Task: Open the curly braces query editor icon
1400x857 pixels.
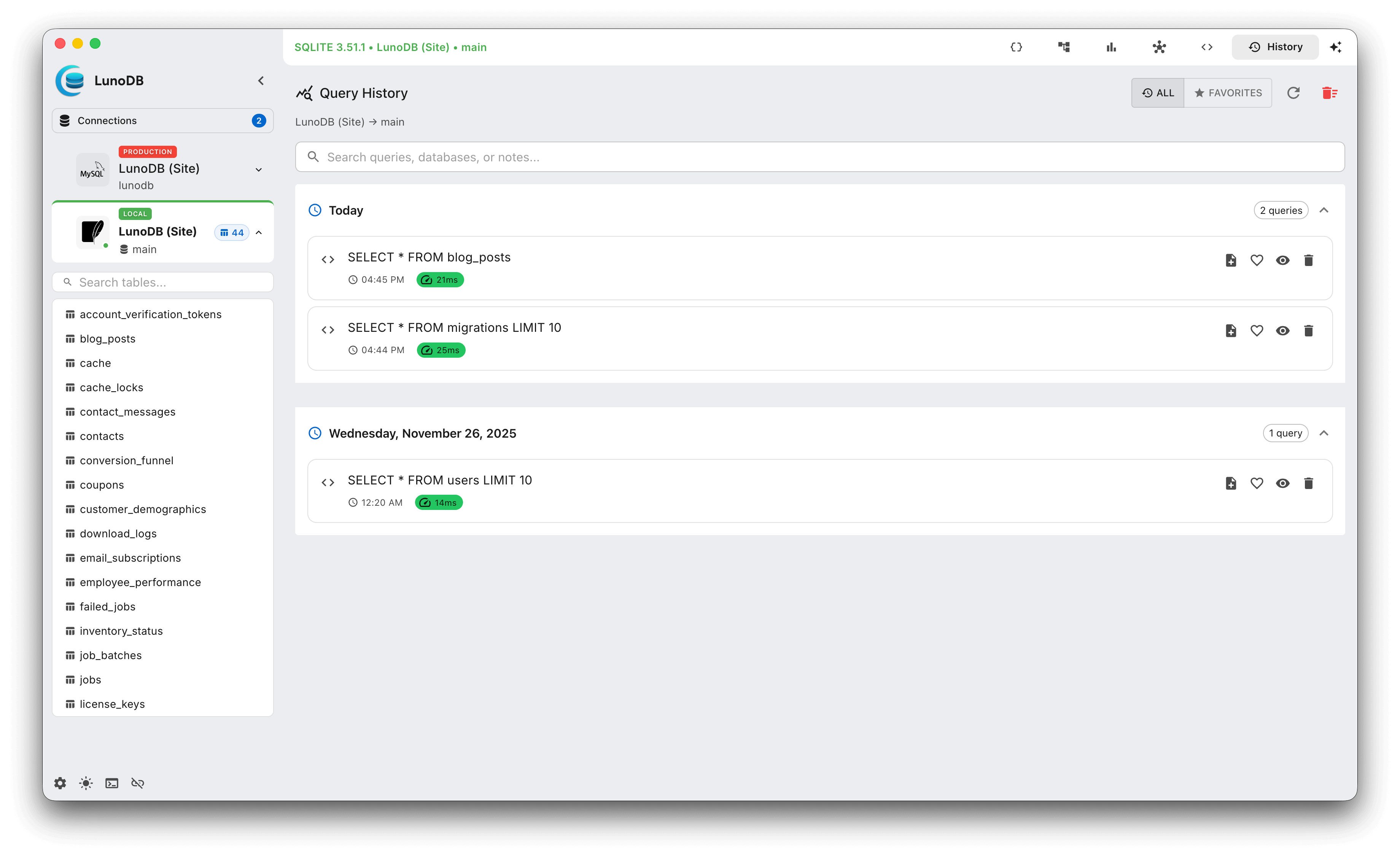Action: point(1016,47)
